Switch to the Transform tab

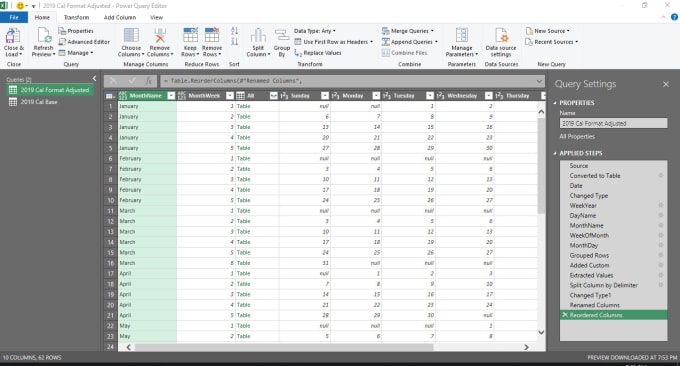76,17
